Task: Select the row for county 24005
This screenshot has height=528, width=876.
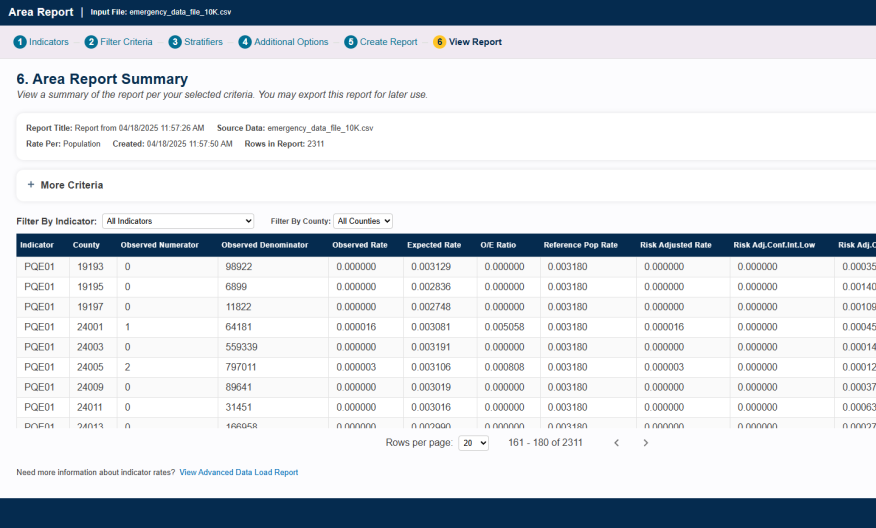Action: (88, 367)
